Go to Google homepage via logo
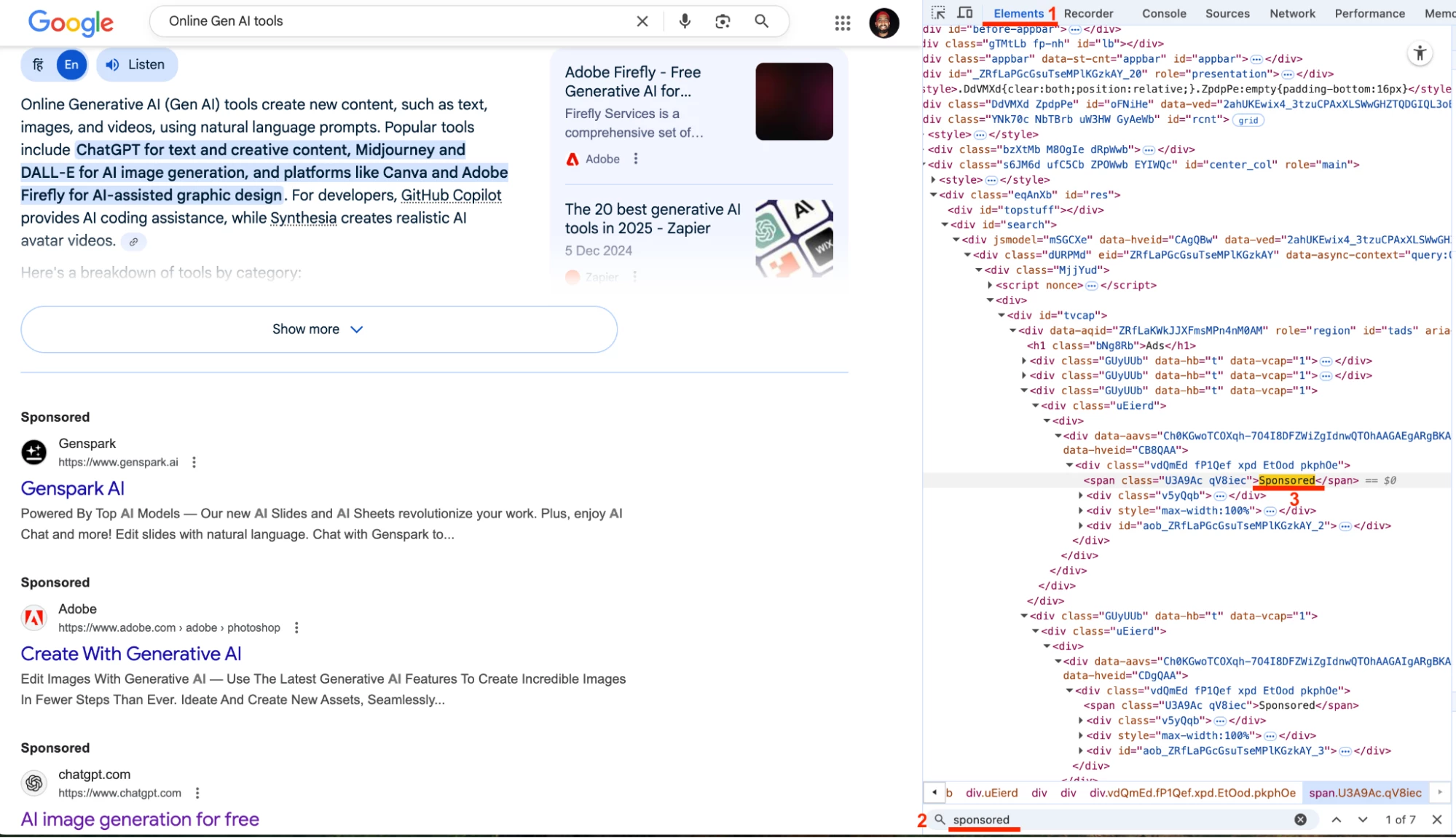Viewport: 1456px width, 838px height. pyautogui.click(x=71, y=23)
